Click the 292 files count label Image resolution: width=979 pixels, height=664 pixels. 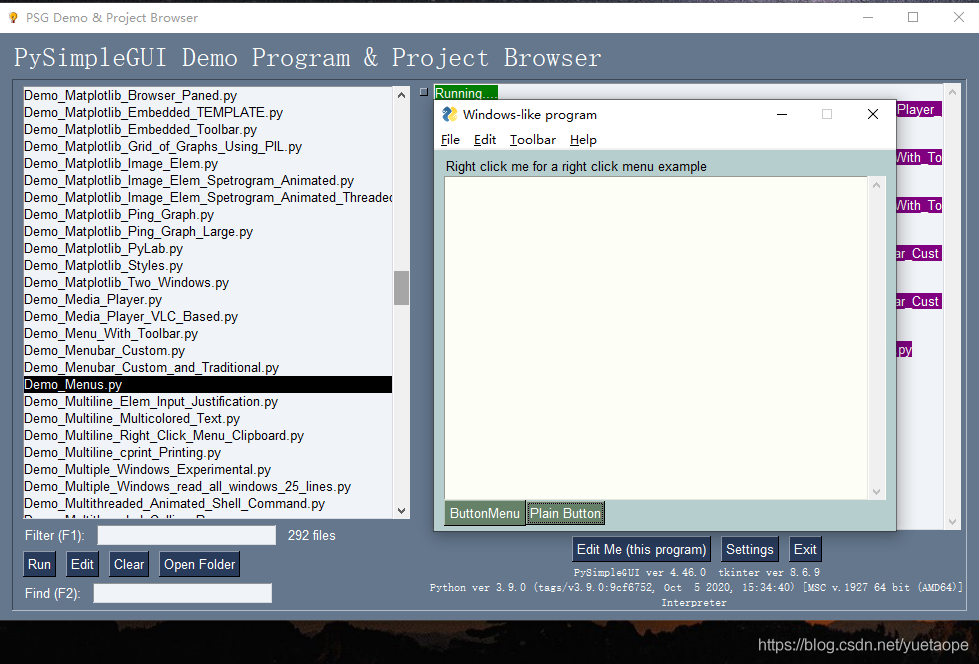[312, 535]
